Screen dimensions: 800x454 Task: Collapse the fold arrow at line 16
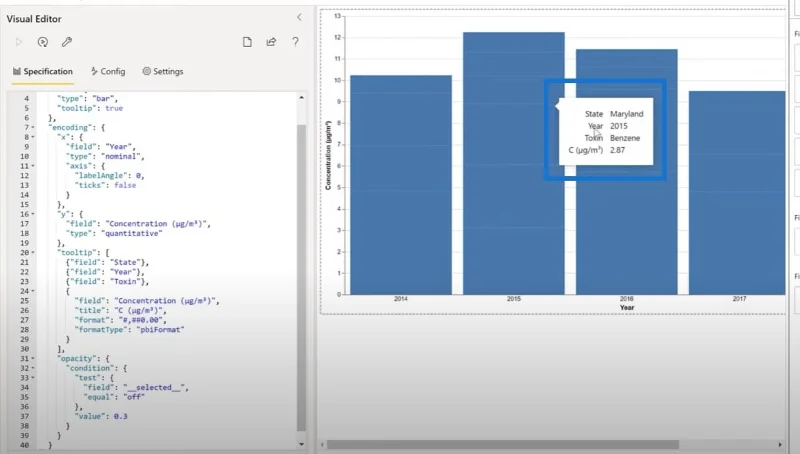[x=33, y=214]
